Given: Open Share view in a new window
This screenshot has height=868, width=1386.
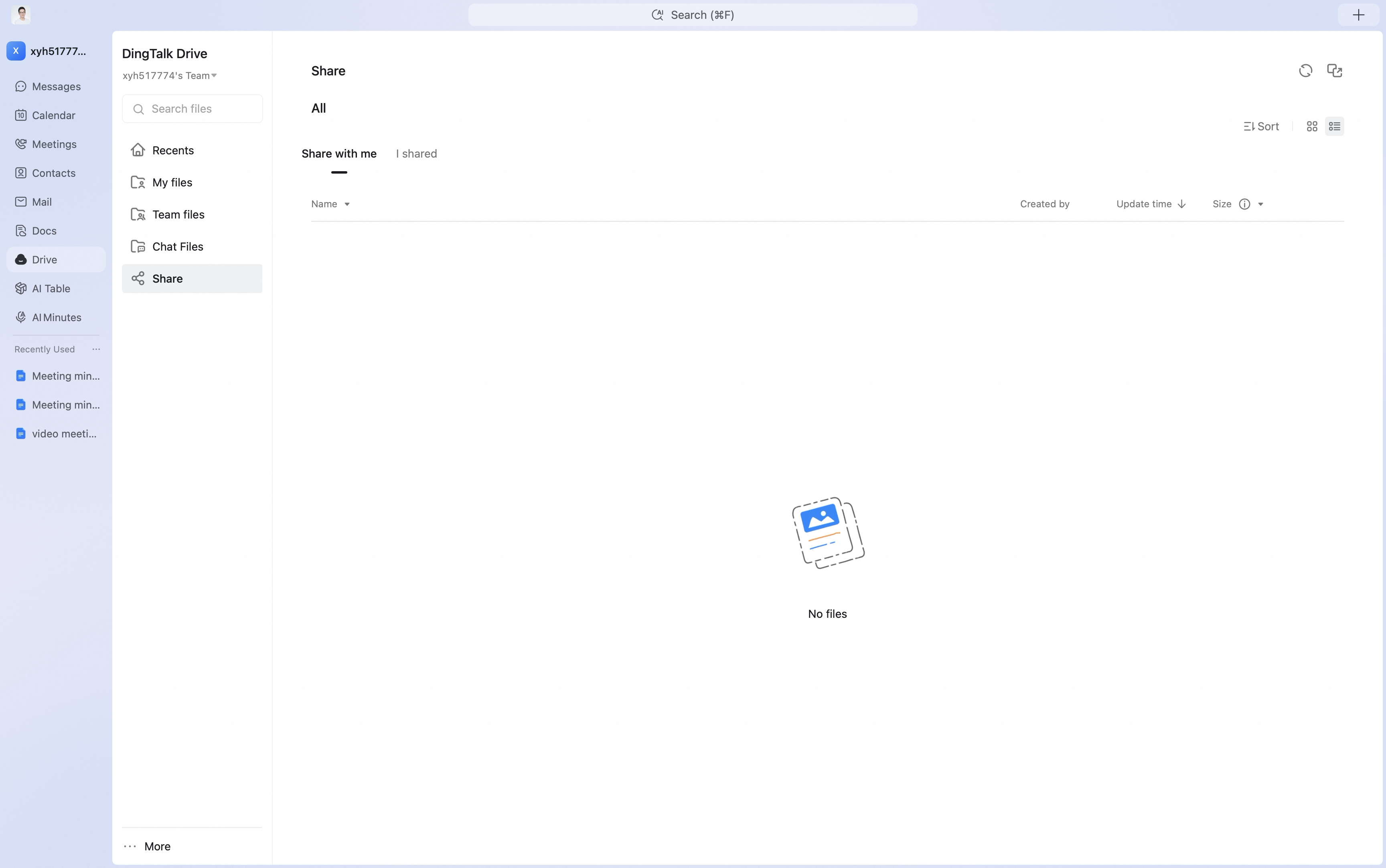Looking at the screenshot, I should (x=1334, y=71).
